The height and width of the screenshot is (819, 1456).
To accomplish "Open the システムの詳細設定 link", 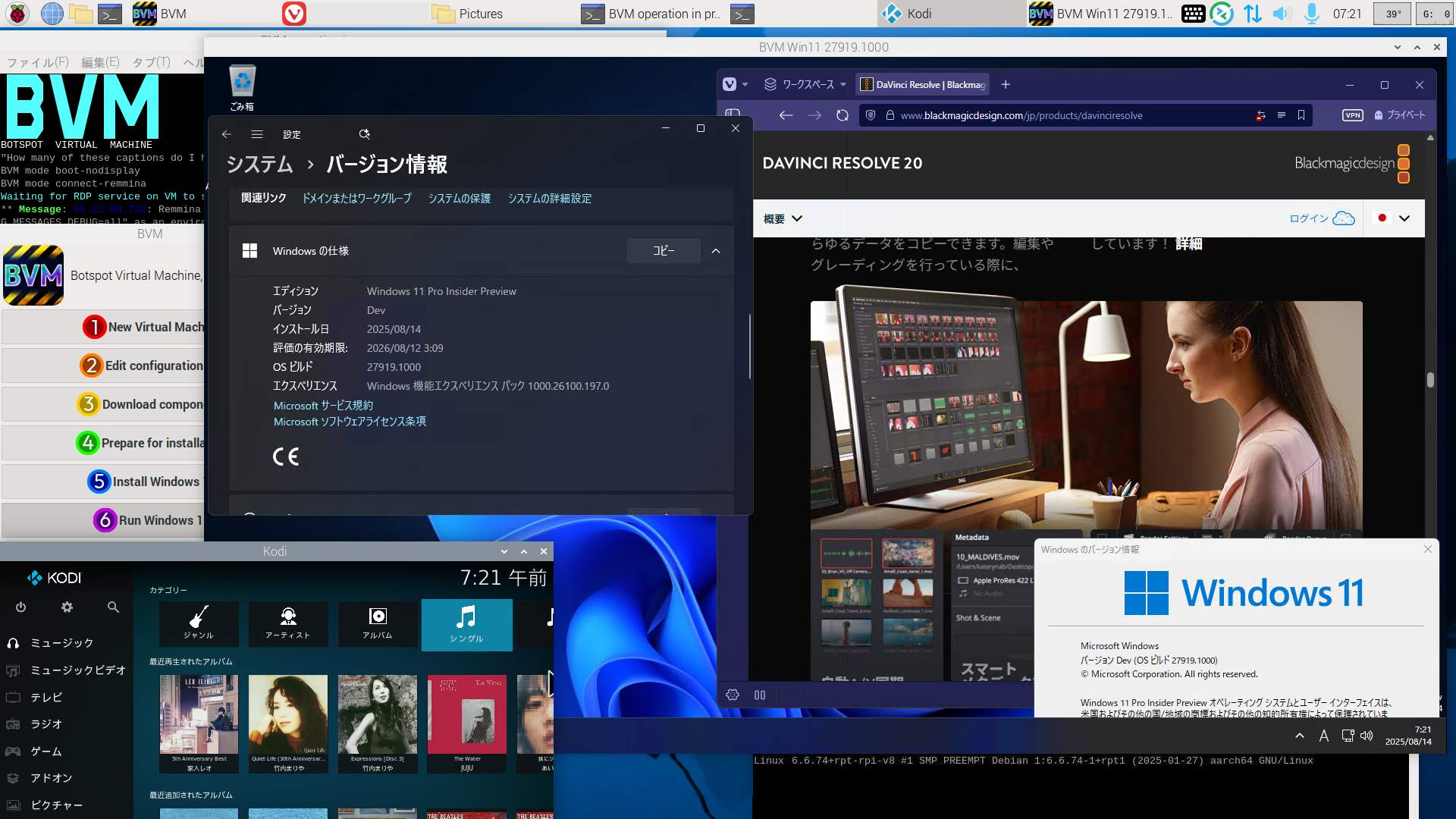I will click(x=550, y=198).
